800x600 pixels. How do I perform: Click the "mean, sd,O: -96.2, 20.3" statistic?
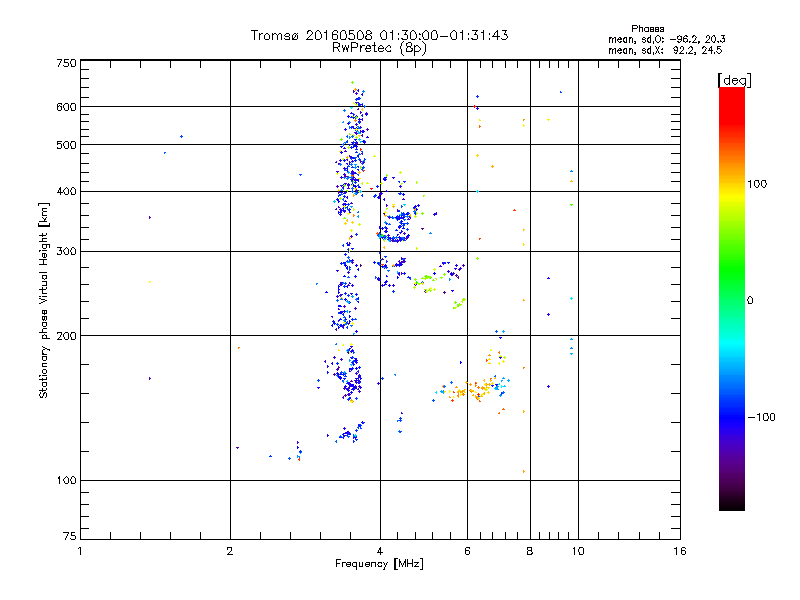[666, 39]
